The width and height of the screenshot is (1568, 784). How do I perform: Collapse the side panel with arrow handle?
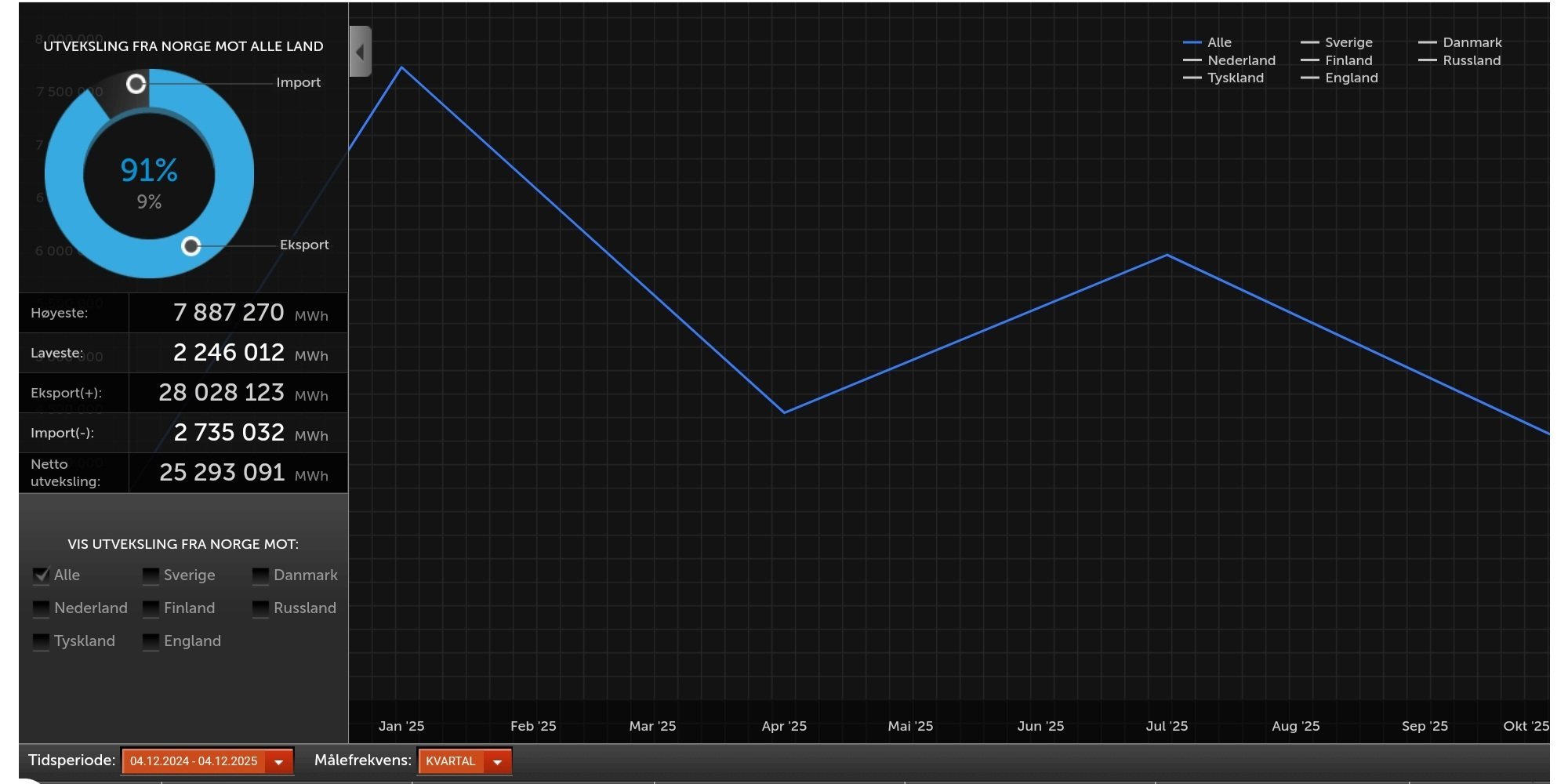point(360,52)
